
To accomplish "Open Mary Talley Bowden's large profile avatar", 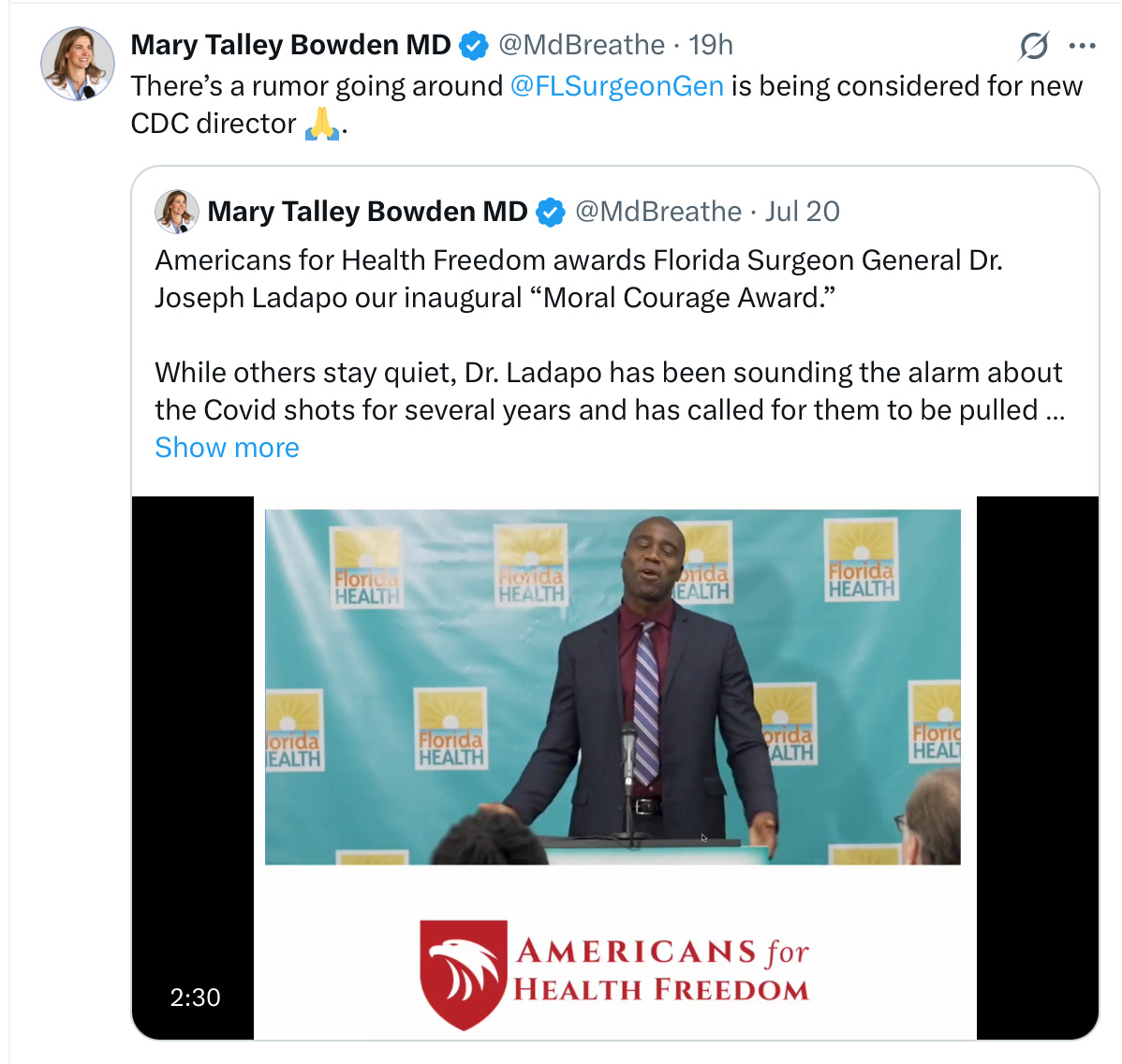I will (x=78, y=64).
